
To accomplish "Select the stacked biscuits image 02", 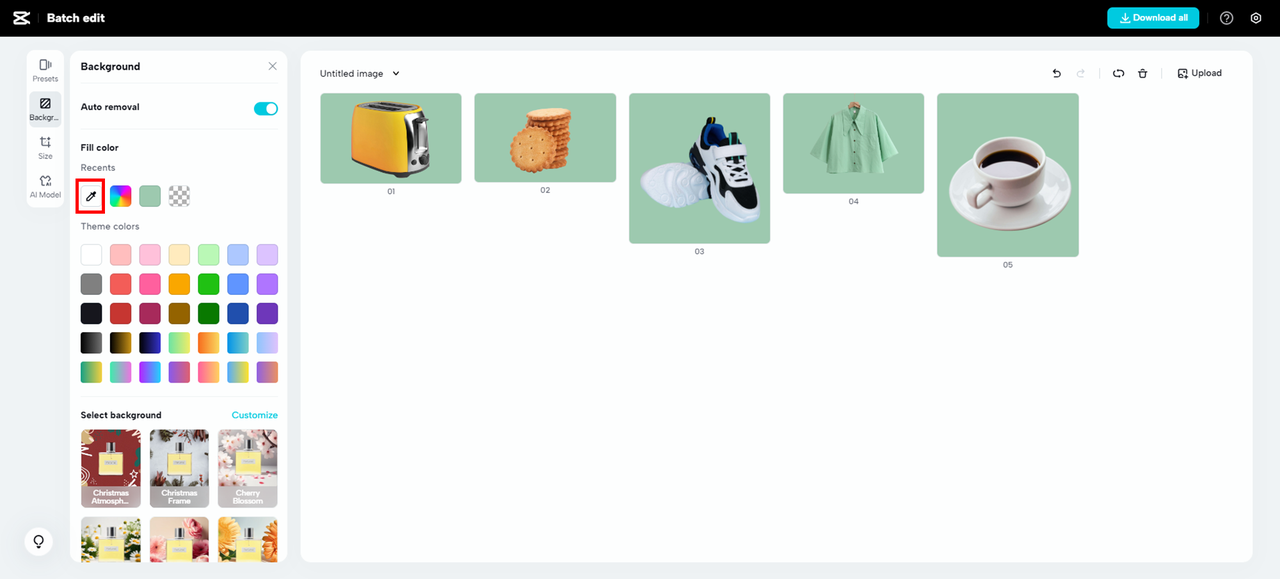I will pos(545,138).
